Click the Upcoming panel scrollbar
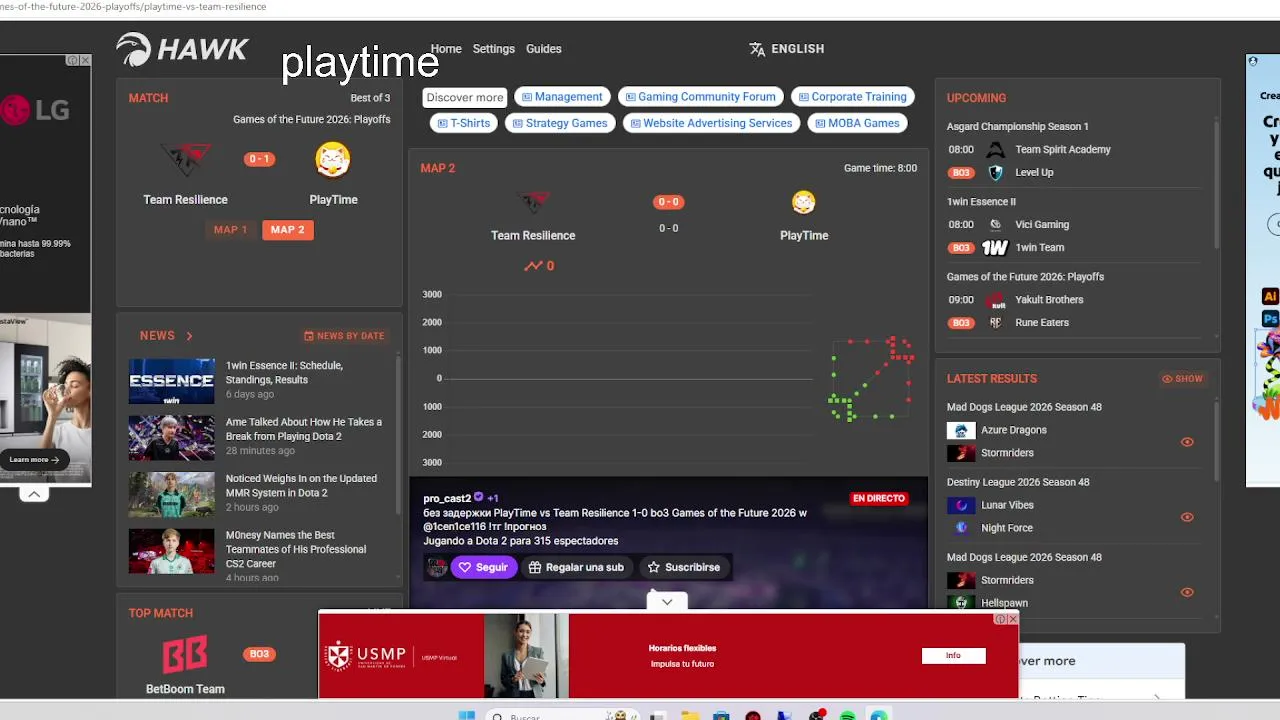 (x=1217, y=185)
